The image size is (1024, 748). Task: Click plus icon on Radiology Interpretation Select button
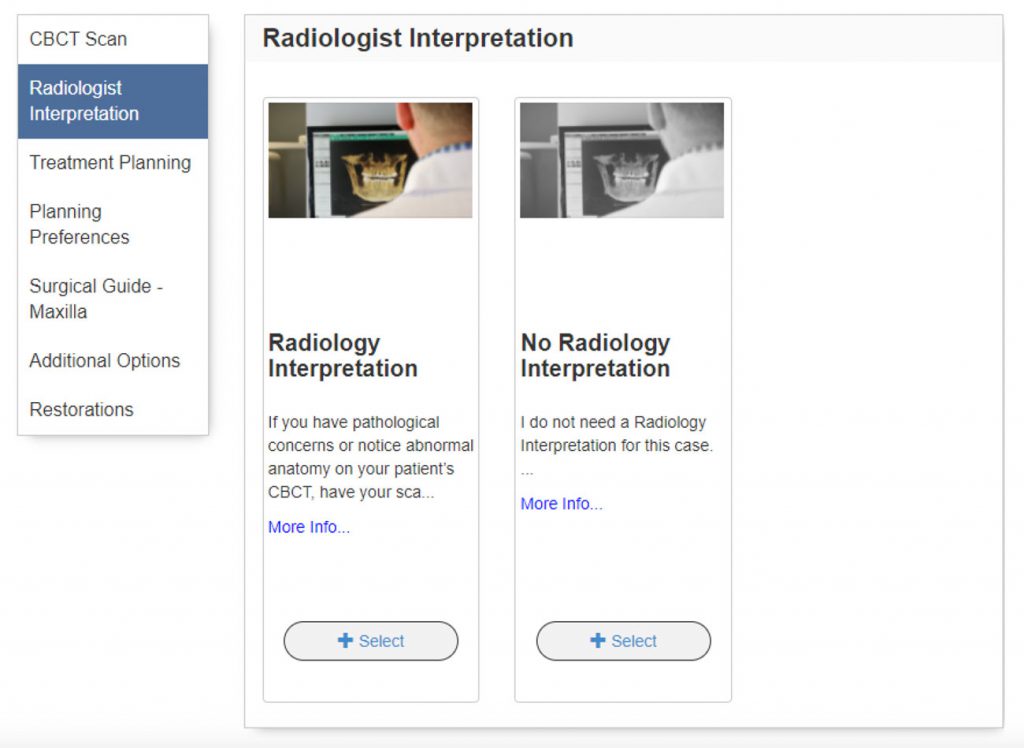coord(346,641)
